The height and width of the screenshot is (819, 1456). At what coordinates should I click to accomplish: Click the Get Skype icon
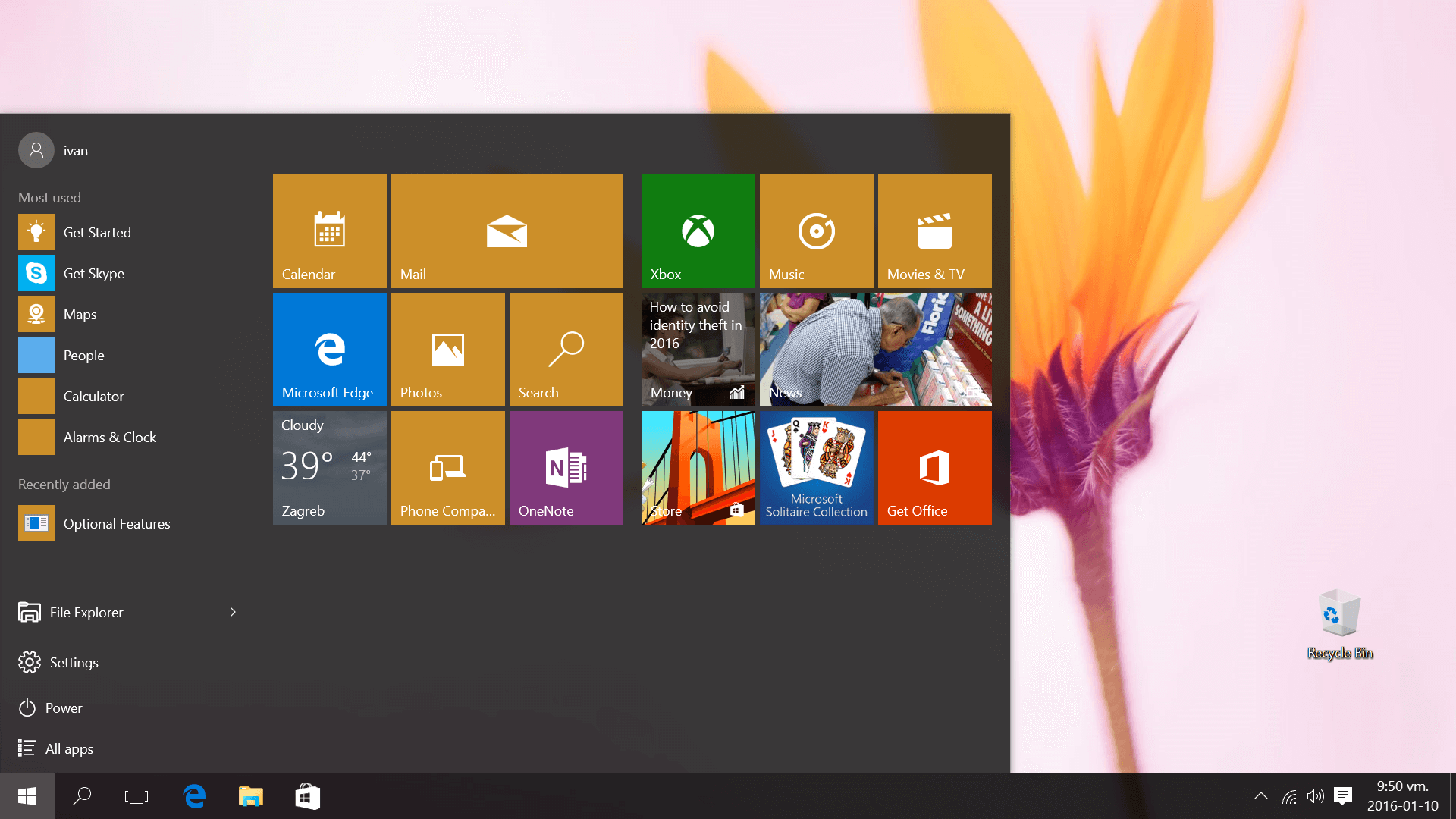pos(36,273)
